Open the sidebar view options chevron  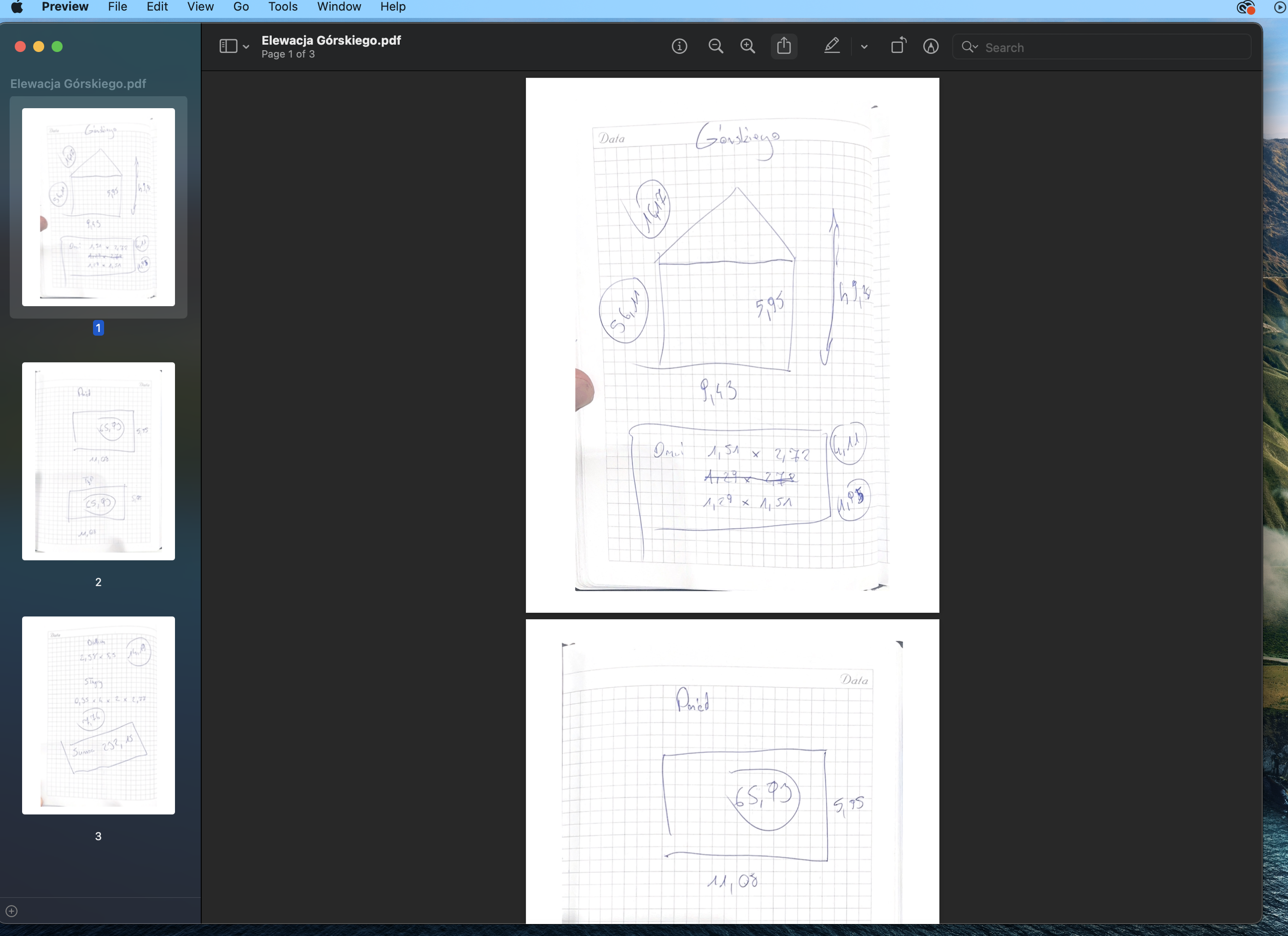coord(246,47)
